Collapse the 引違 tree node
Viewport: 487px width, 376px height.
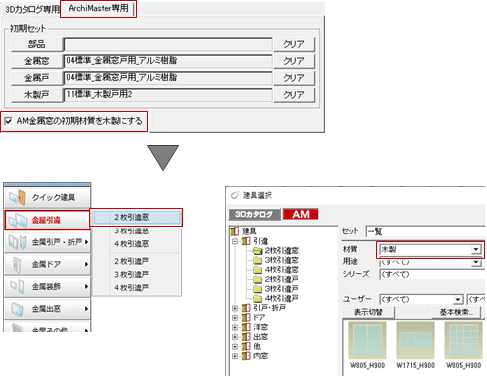pos(235,241)
